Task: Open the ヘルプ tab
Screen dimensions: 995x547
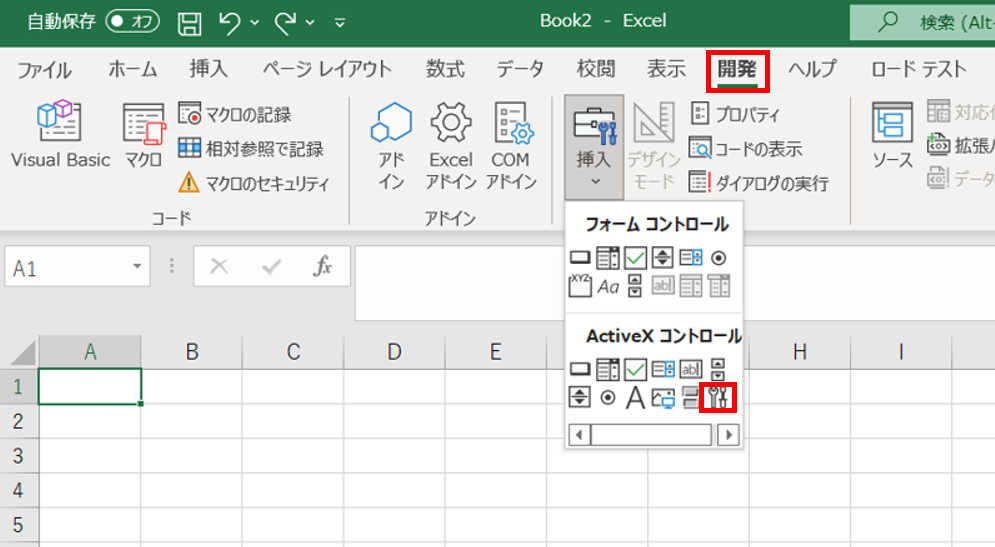Action: tap(812, 69)
